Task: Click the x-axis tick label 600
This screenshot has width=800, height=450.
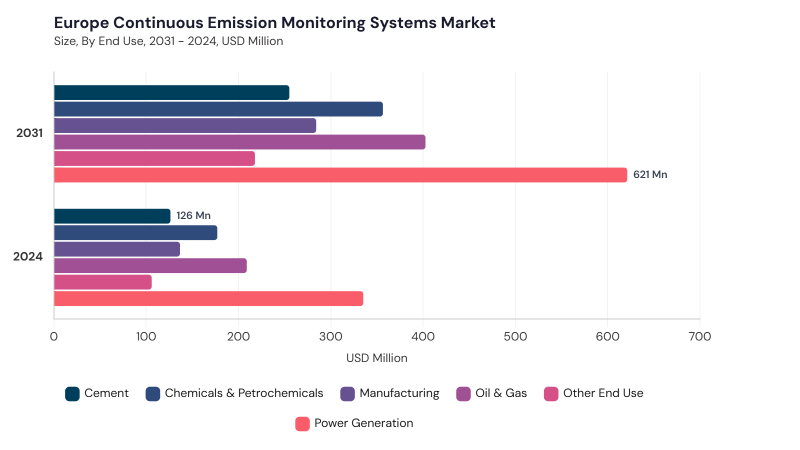Action: [x=608, y=337]
